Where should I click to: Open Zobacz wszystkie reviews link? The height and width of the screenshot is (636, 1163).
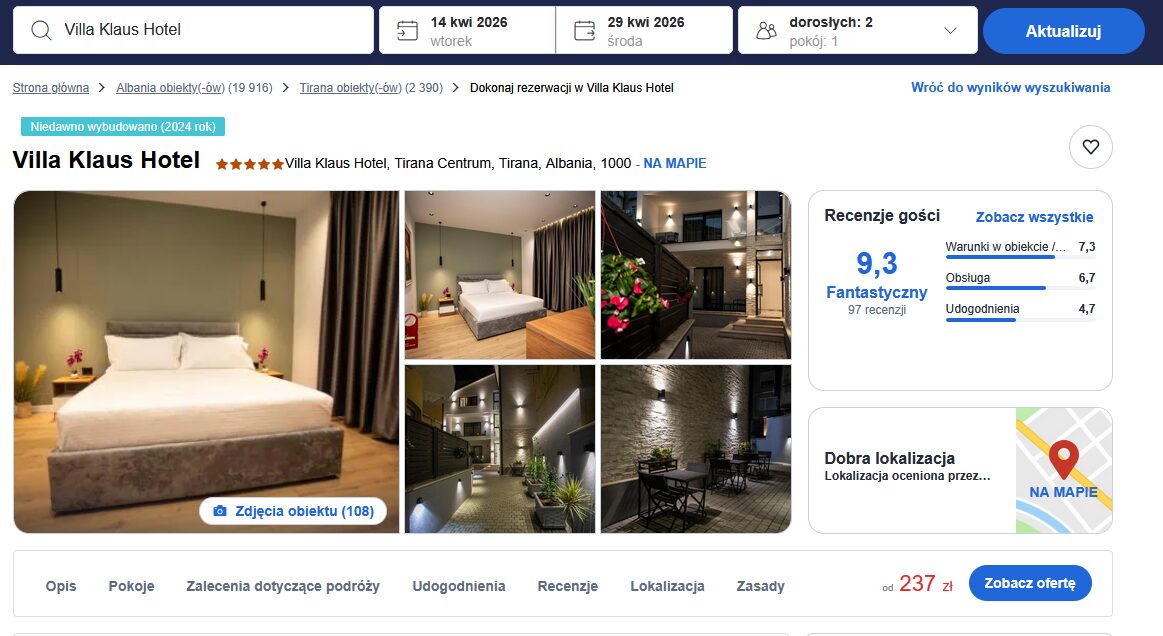tap(1034, 217)
